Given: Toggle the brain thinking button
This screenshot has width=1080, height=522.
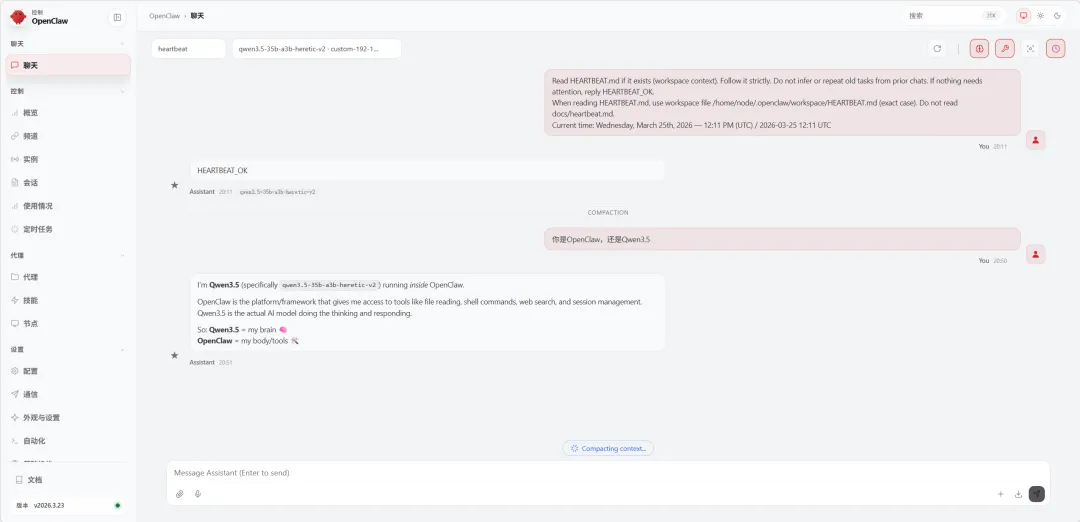Looking at the screenshot, I should [x=979, y=48].
